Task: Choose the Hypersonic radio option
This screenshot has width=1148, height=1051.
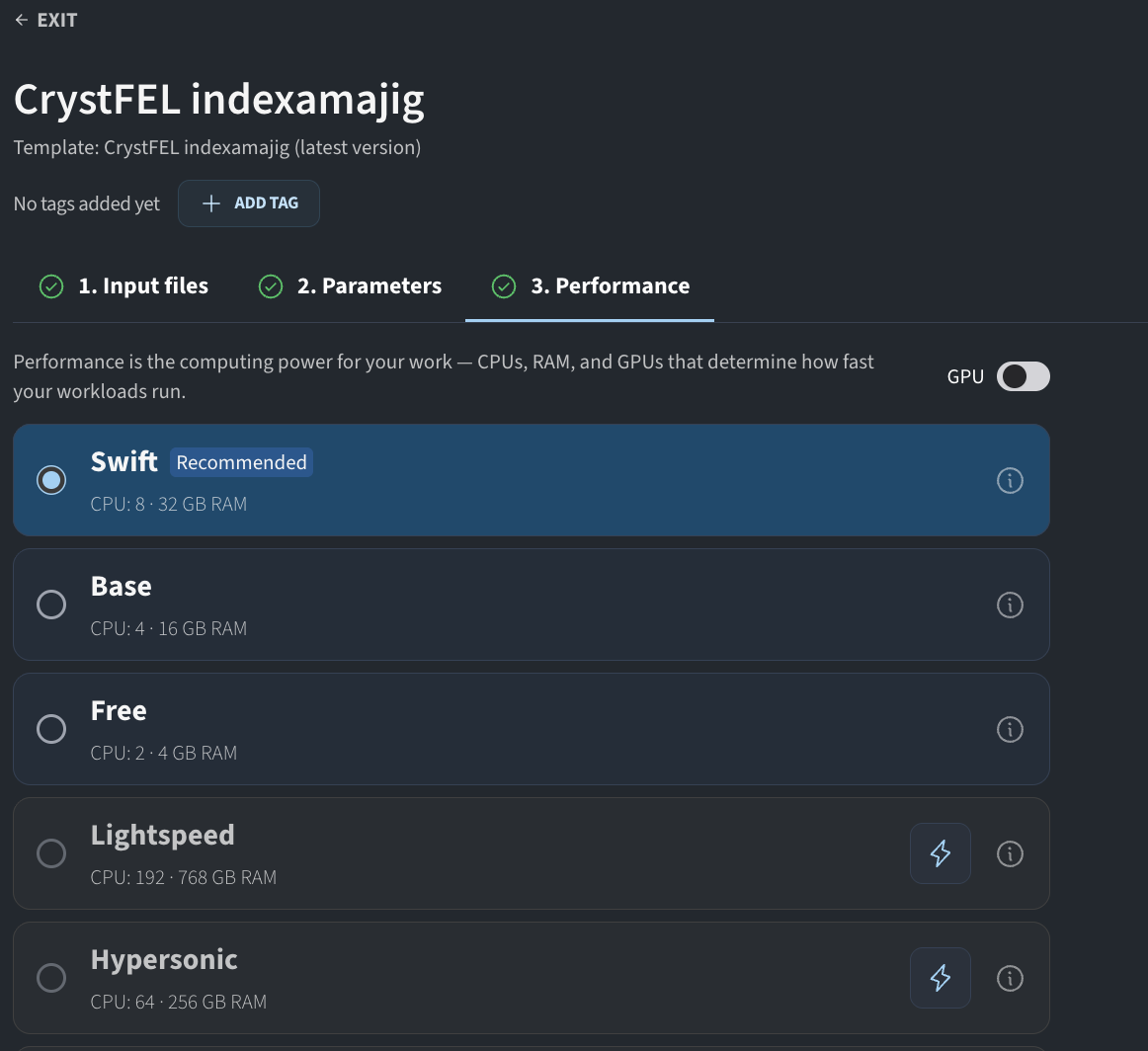Action: tap(51, 978)
